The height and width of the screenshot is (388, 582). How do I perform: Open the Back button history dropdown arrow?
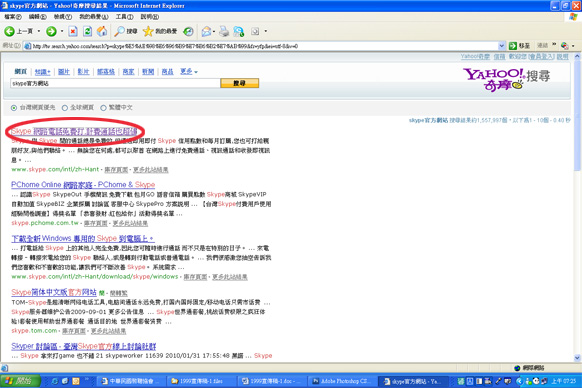coord(39,31)
